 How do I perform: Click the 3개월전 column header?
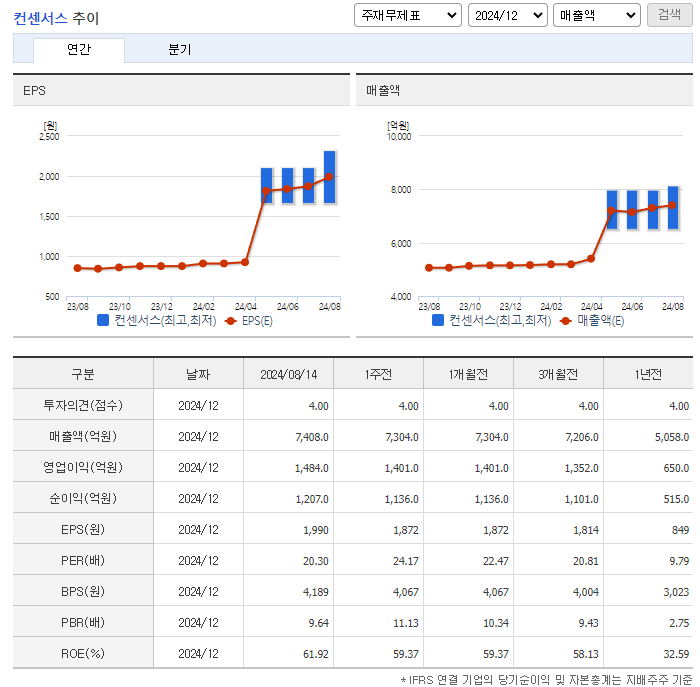click(558, 374)
